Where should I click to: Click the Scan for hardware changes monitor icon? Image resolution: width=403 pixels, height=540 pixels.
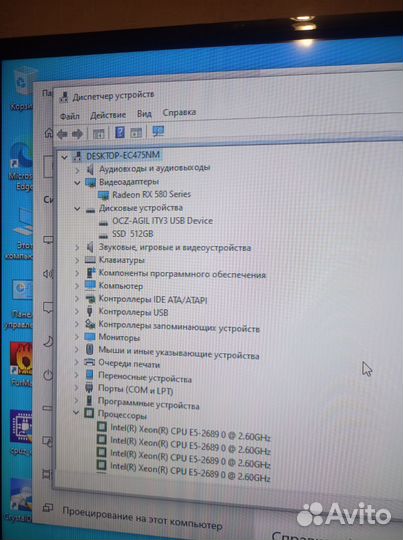coord(158,131)
